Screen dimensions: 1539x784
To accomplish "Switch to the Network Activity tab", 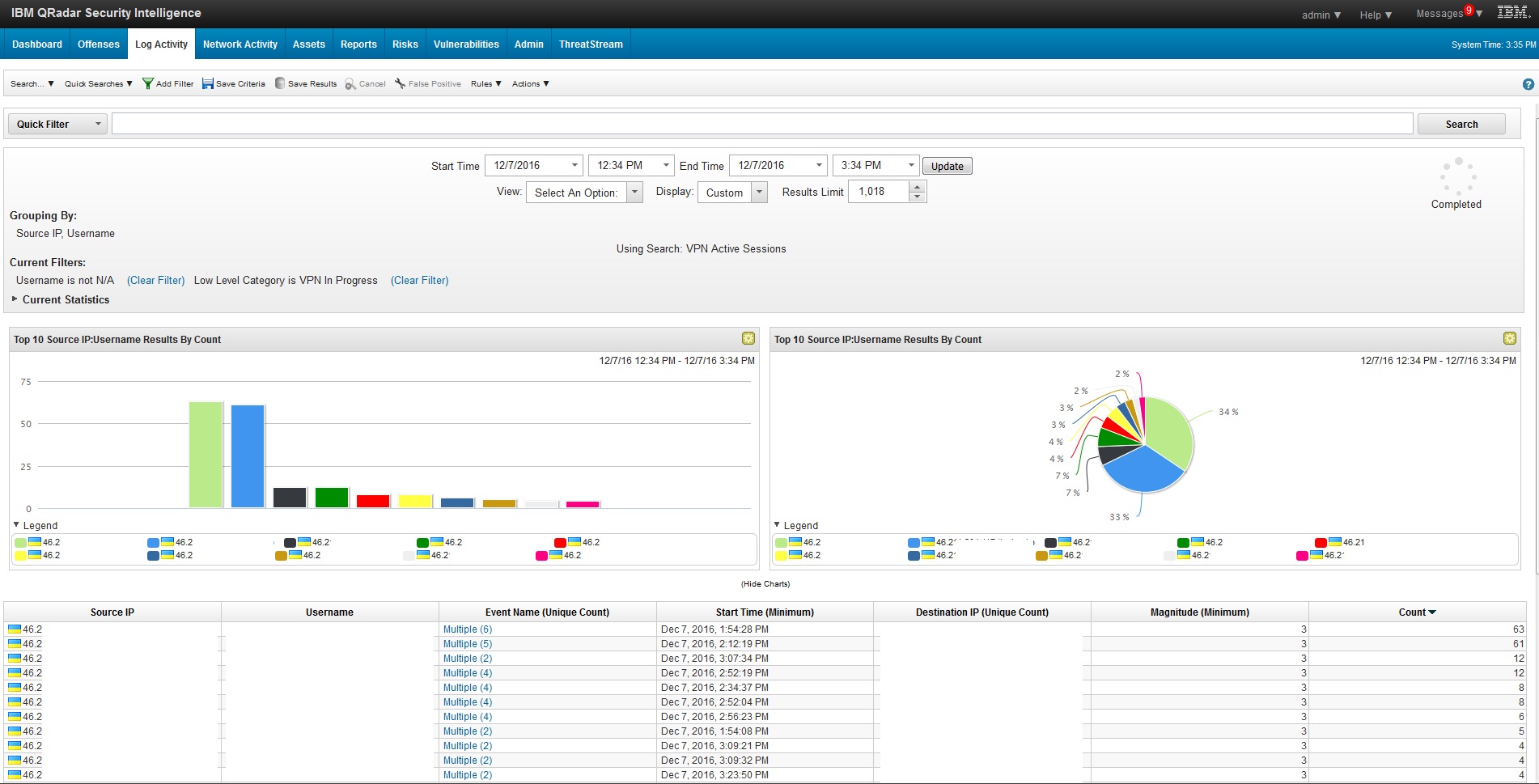I will [240, 44].
